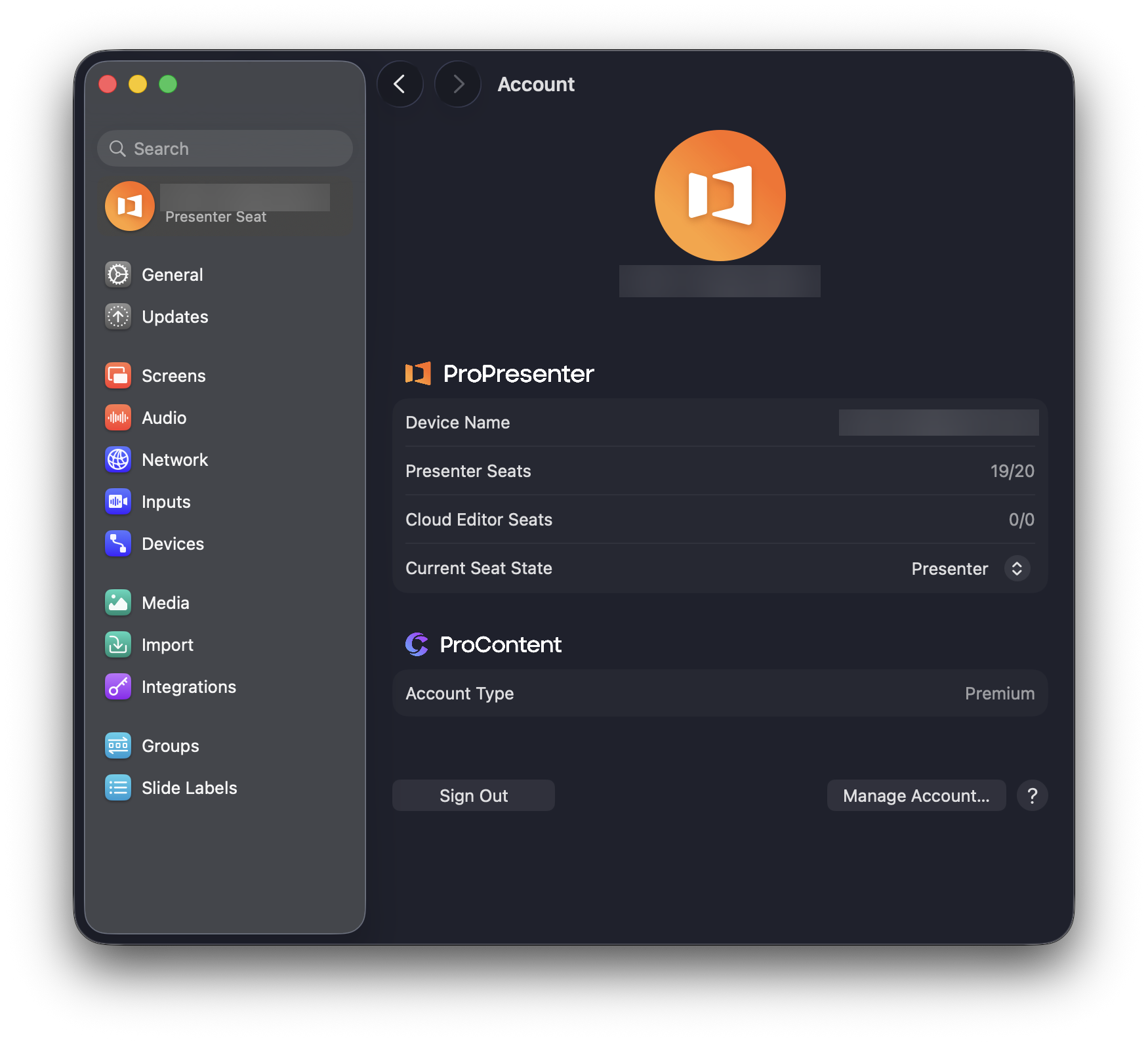Select the General menu label
1148x1042 pixels.
[x=173, y=275]
